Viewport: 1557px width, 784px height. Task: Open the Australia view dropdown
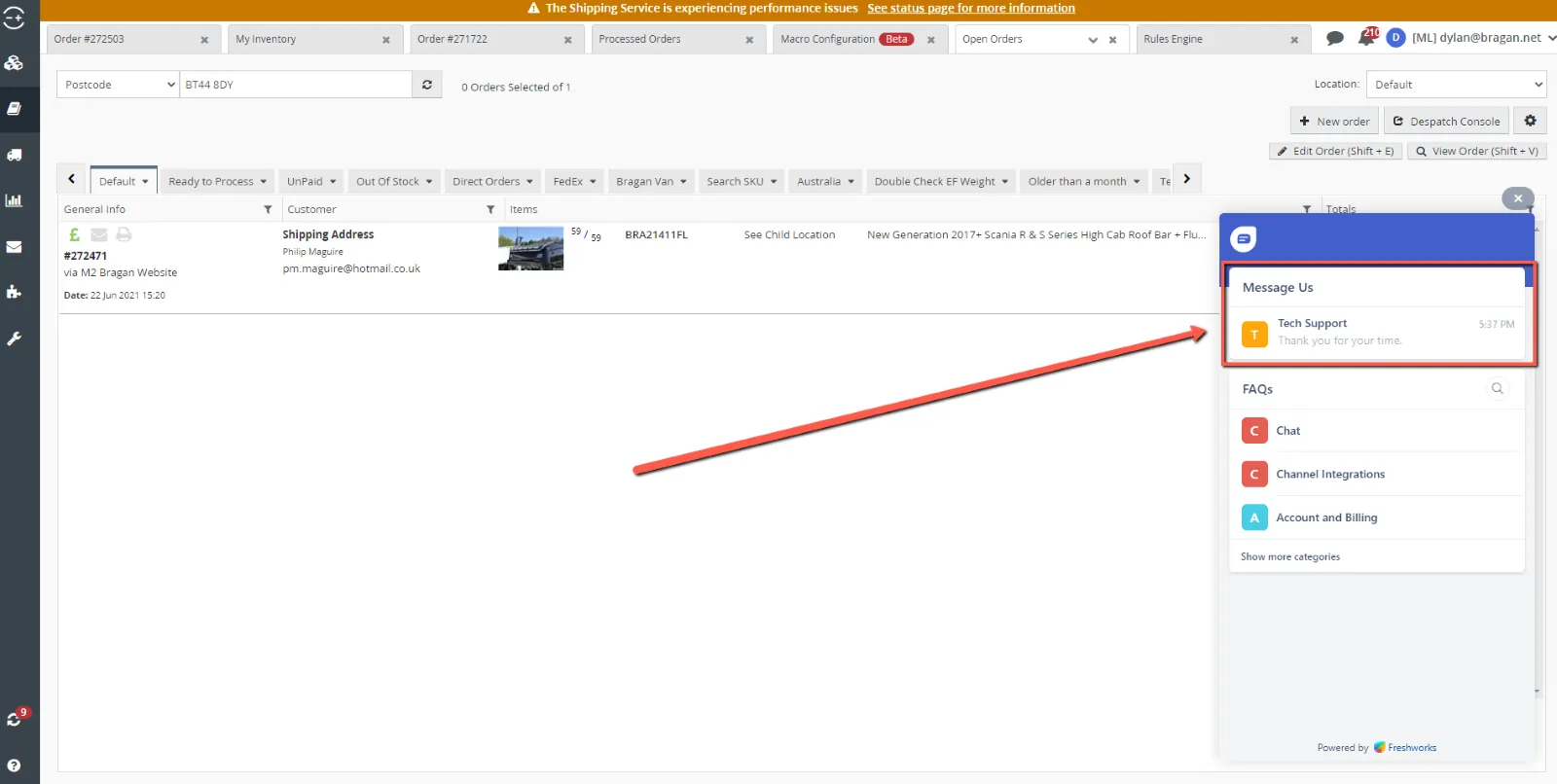tap(851, 182)
